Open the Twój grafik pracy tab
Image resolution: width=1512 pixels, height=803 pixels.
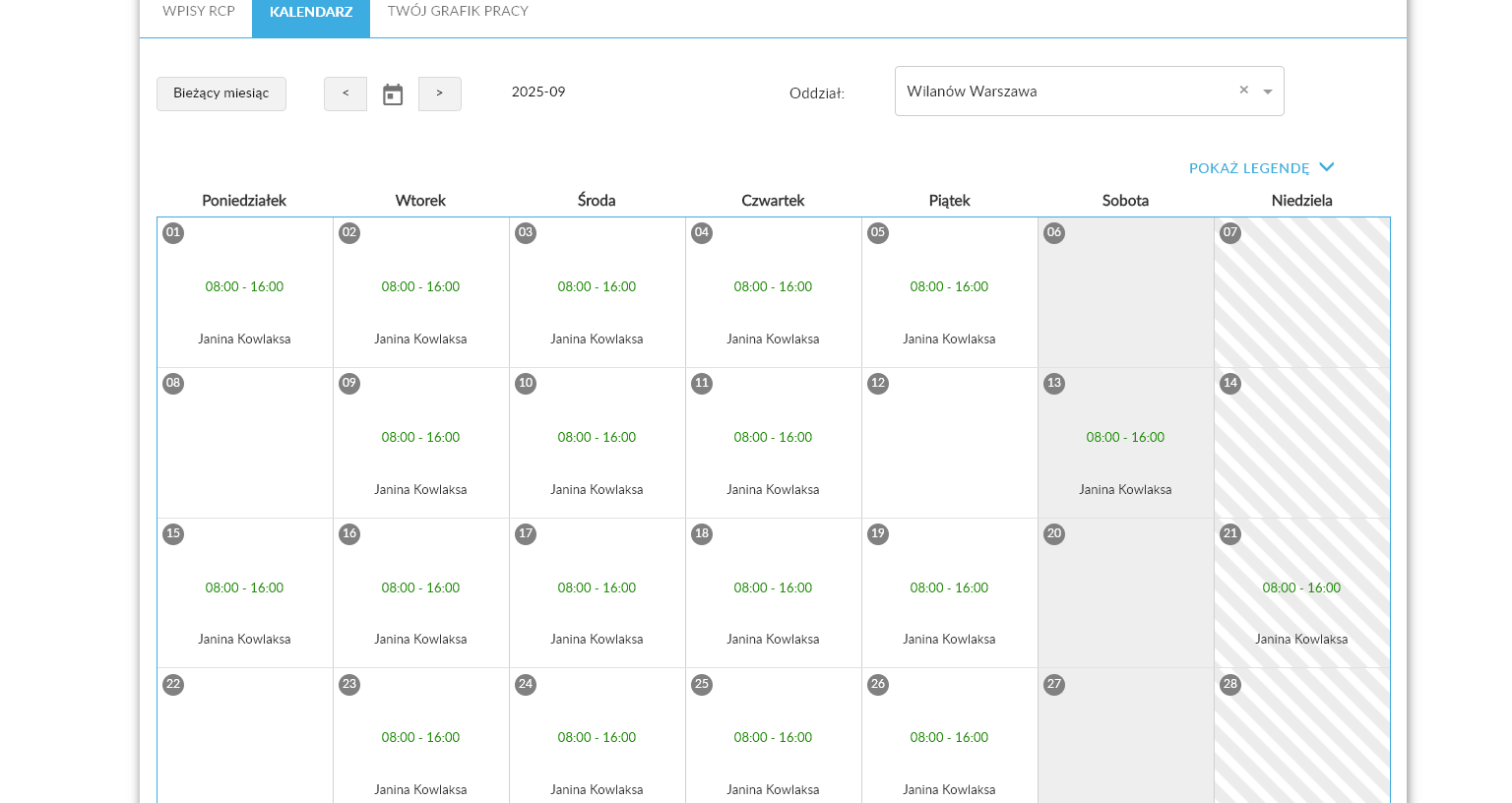[x=458, y=12]
